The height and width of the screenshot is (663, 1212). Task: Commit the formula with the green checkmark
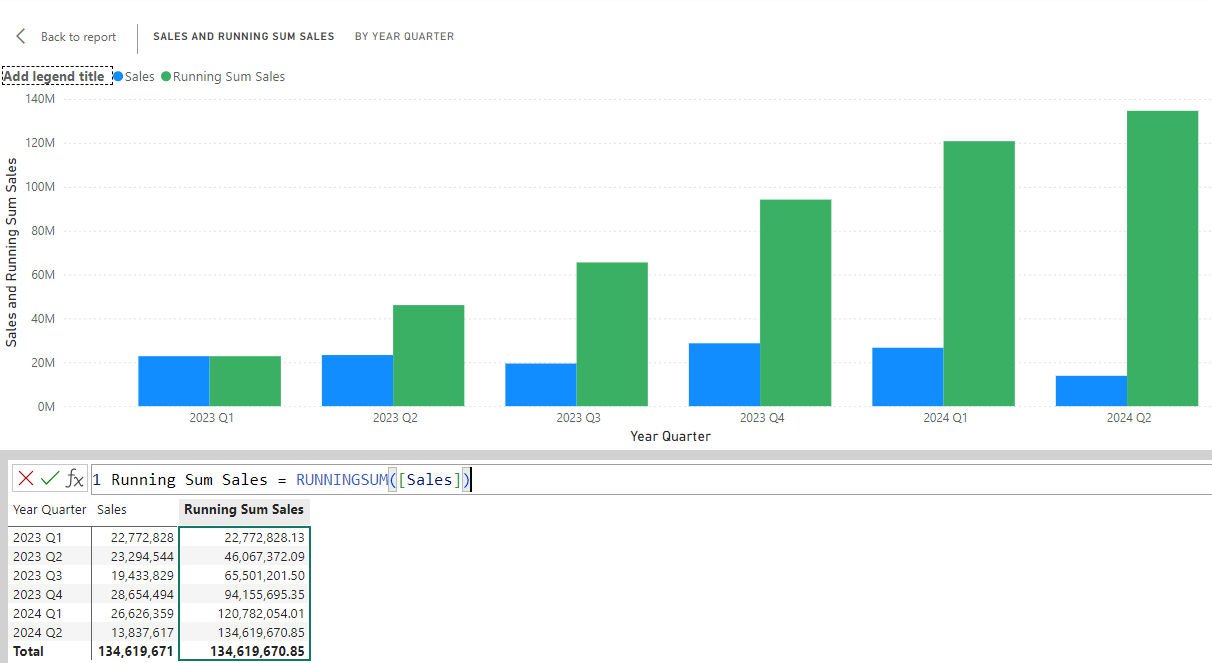tap(48, 478)
